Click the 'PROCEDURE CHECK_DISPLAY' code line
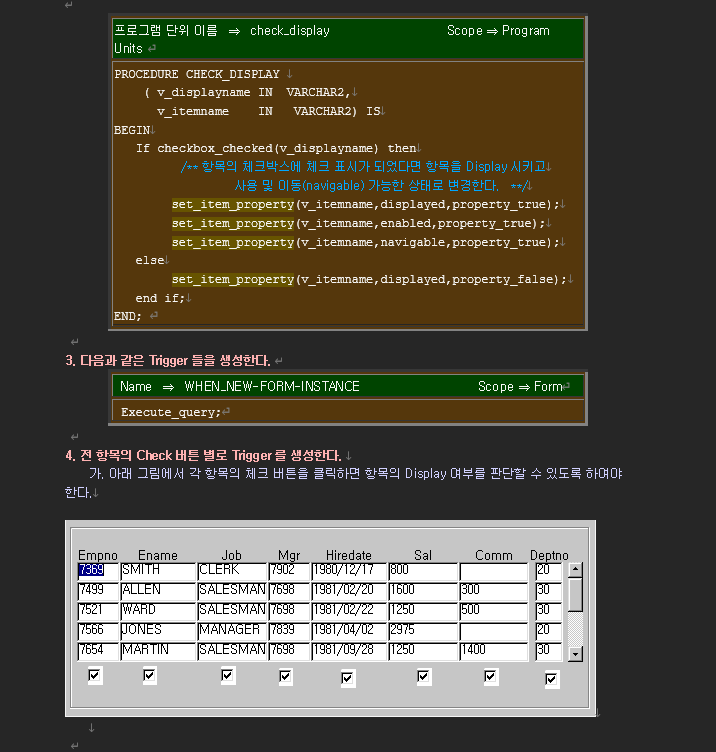716x752 pixels. pyautogui.click(x=197, y=74)
